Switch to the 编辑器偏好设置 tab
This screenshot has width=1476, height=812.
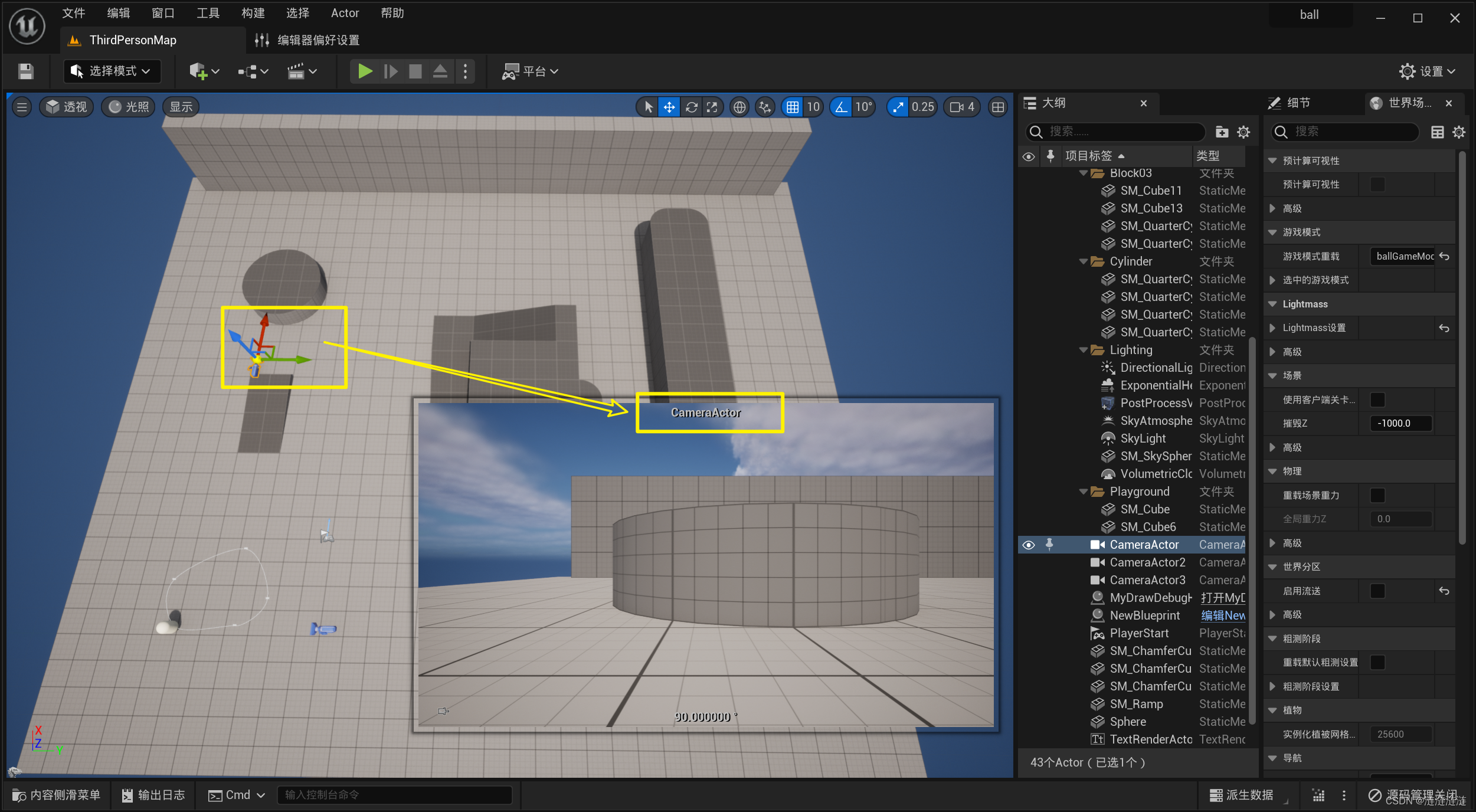[318, 40]
